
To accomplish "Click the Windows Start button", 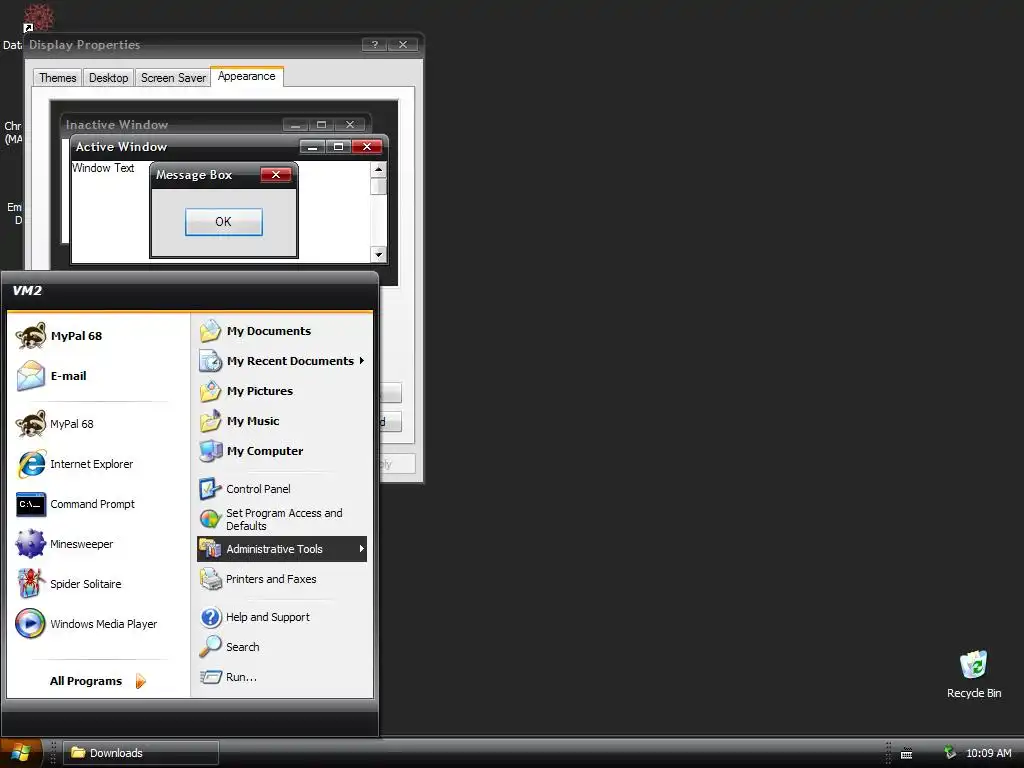I will (21, 753).
